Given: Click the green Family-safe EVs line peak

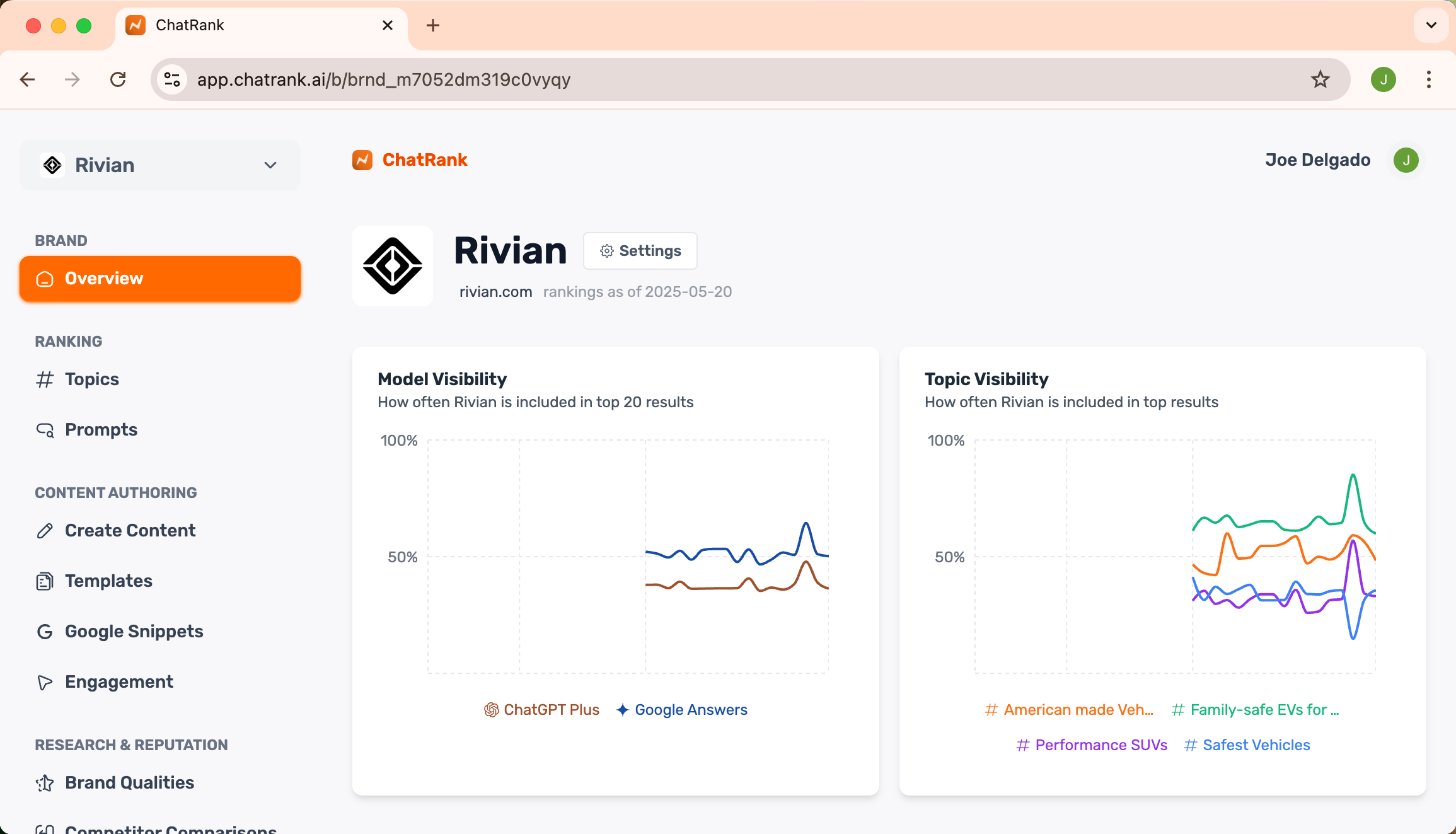Looking at the screenshot, I should click(1353, 476).
